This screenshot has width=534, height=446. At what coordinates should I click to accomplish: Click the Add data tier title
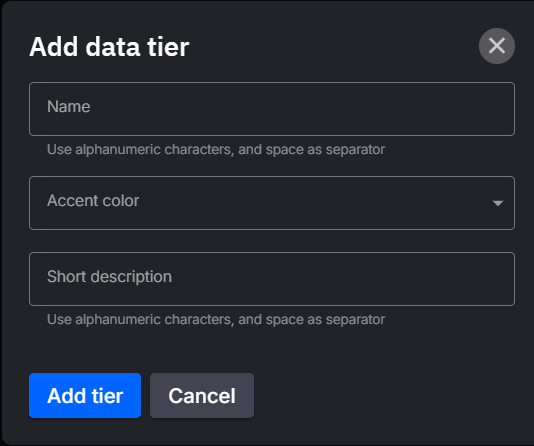pyautogui.click(x=109, y=47)
